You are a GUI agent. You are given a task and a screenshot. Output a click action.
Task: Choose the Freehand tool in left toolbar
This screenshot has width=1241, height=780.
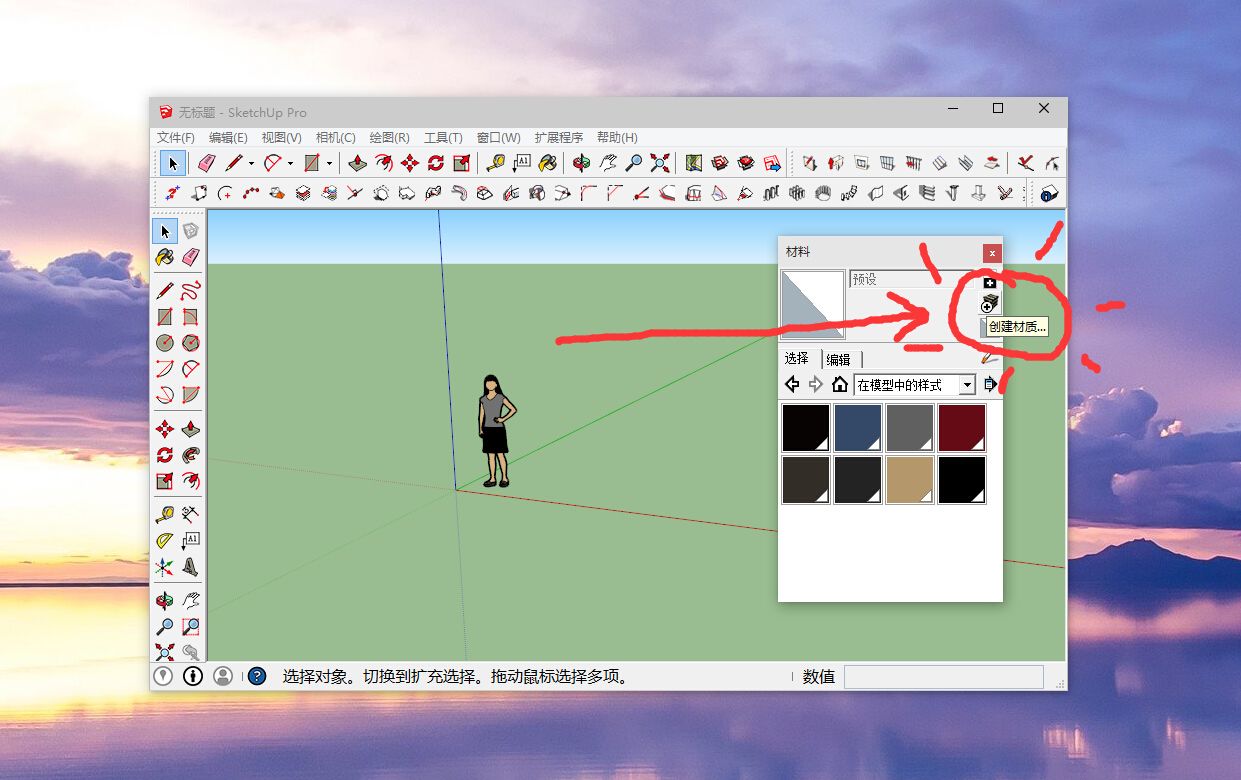coord(191,290)
